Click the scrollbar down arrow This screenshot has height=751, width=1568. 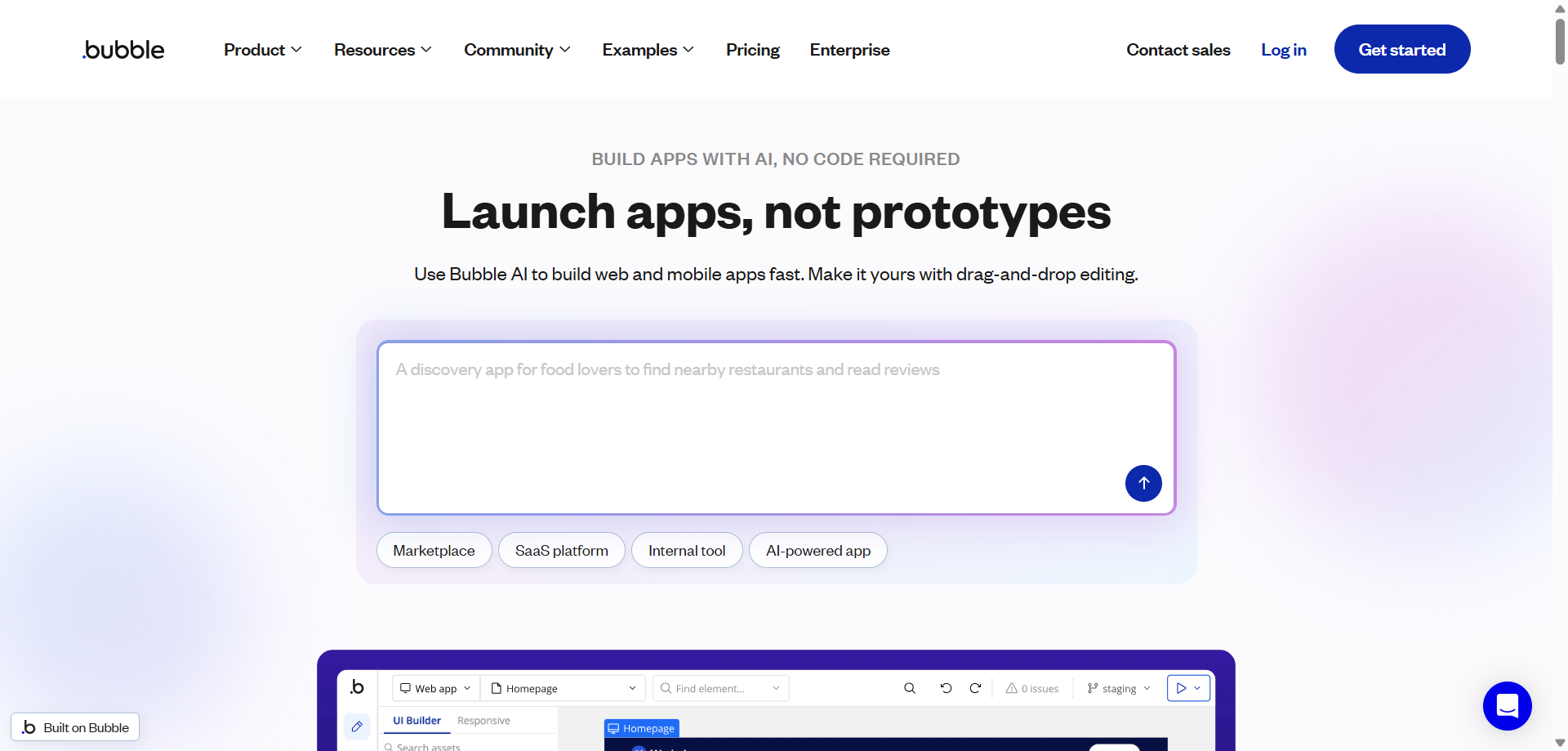(x=1560, y=743)
